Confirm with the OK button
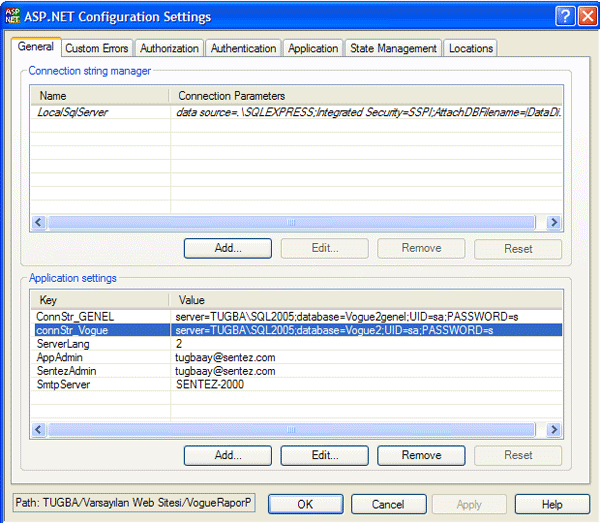 pyautogui.click(x=305, y=504)
